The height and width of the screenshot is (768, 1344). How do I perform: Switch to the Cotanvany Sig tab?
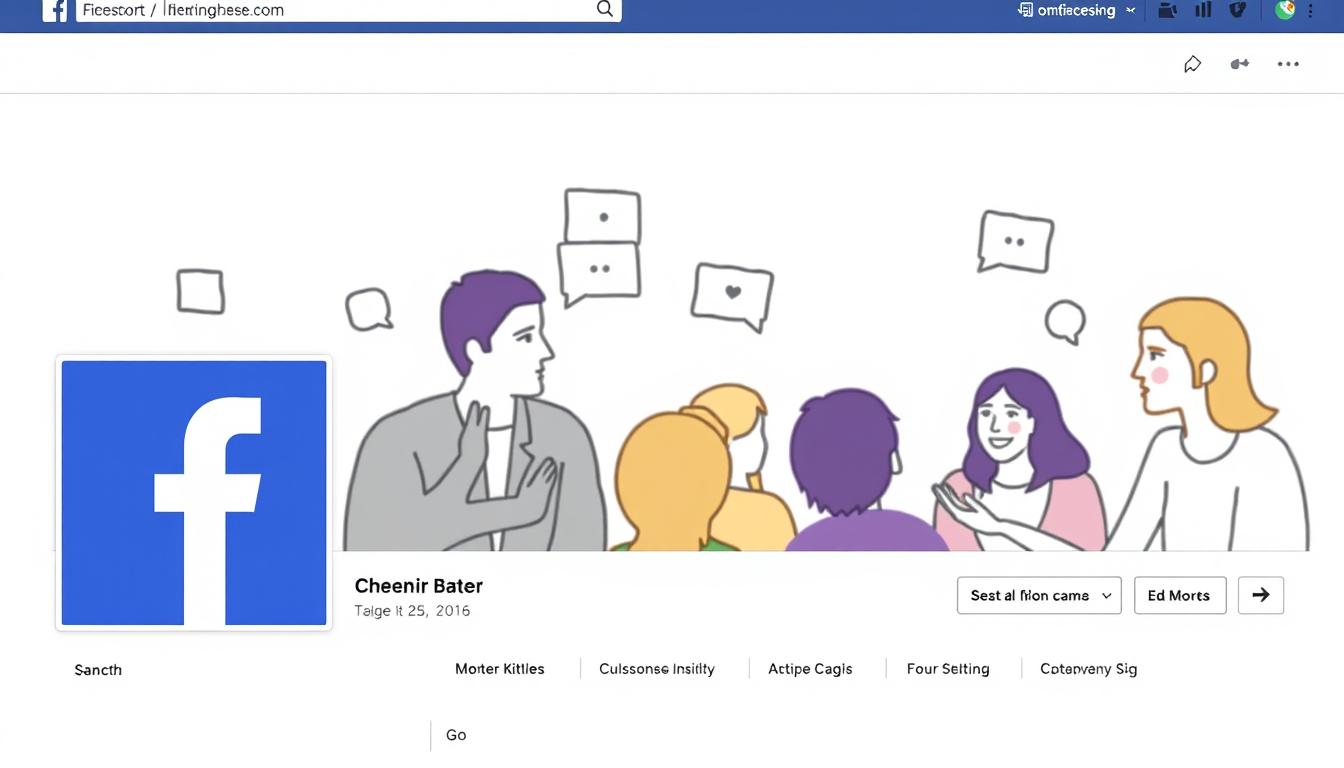click(1089, 669)
